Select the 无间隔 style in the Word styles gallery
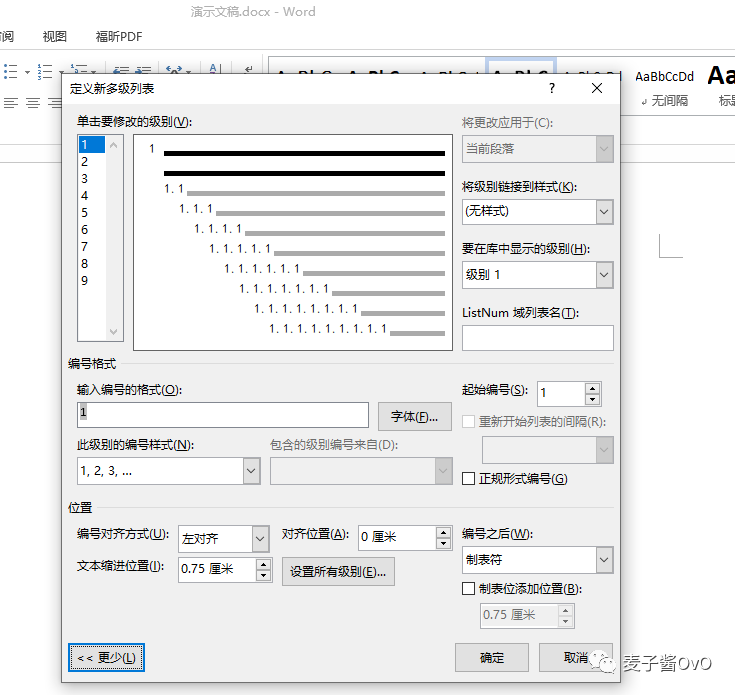Viewport: 735px width, 695px height. (665, 87)
